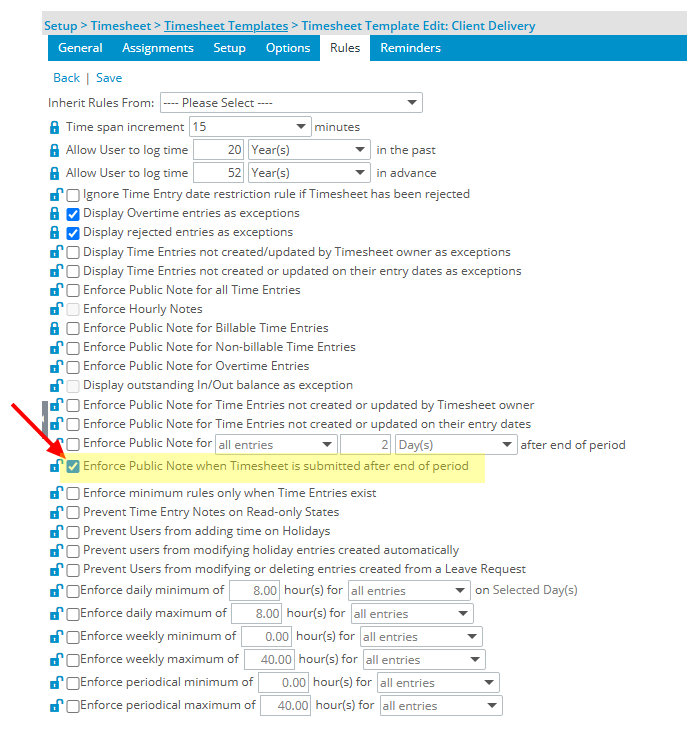
Task: Enable Enforce weekly maximum checkbox
Action: (x=73, y=660)
